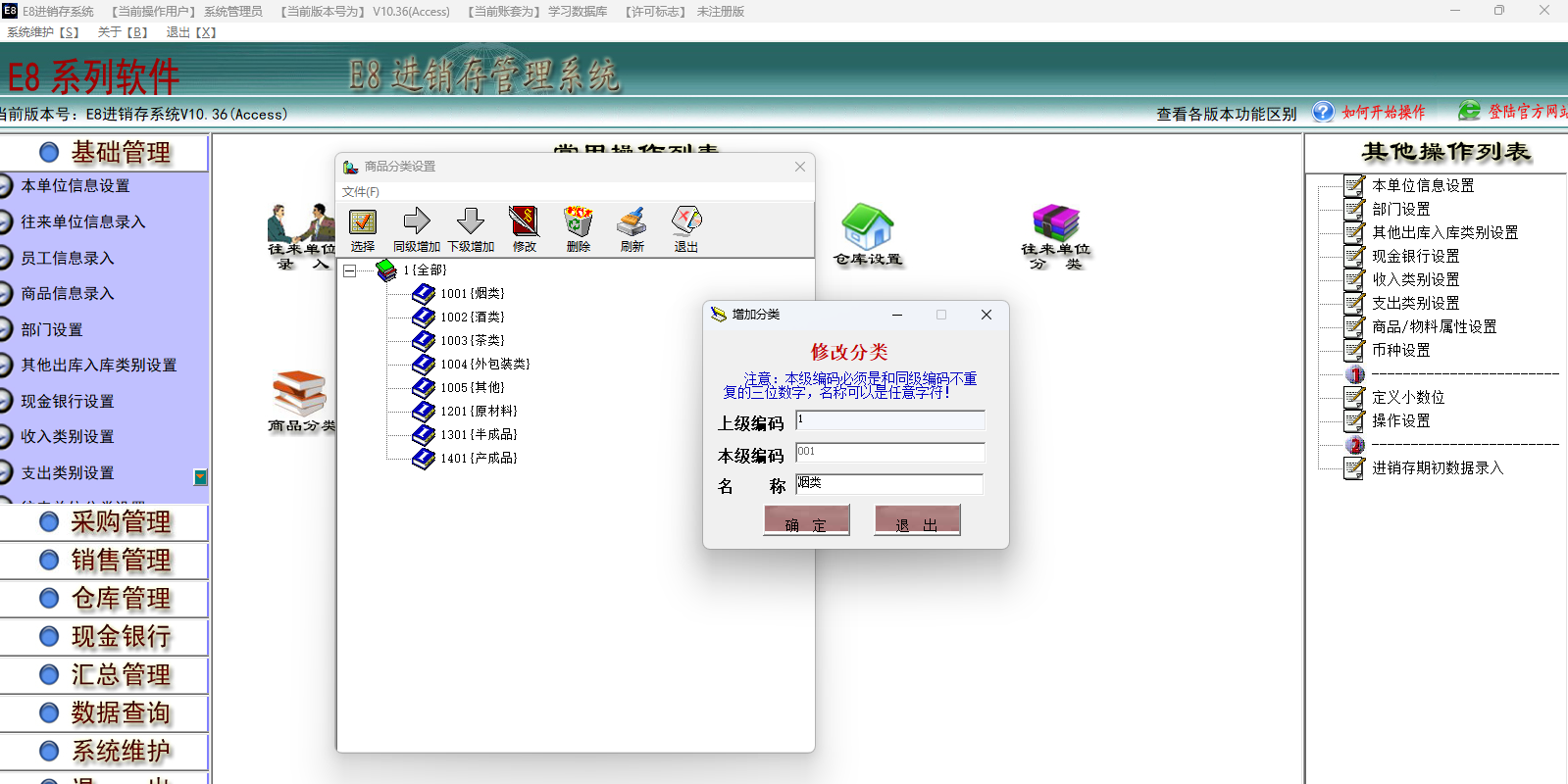Open the 如何开始操作 help link

[x=1383, y=113]
